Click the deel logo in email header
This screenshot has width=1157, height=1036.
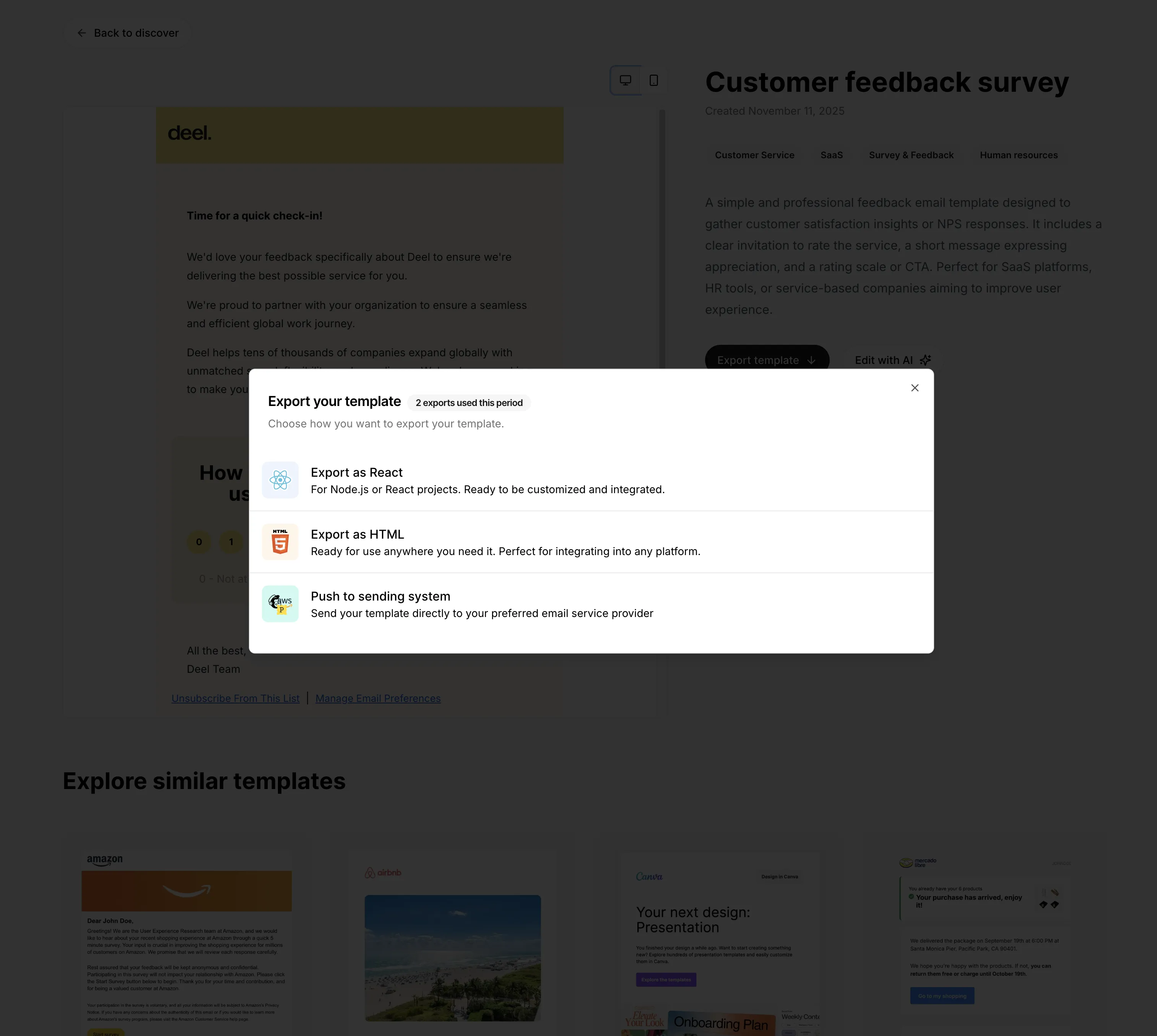click(190, 133)
